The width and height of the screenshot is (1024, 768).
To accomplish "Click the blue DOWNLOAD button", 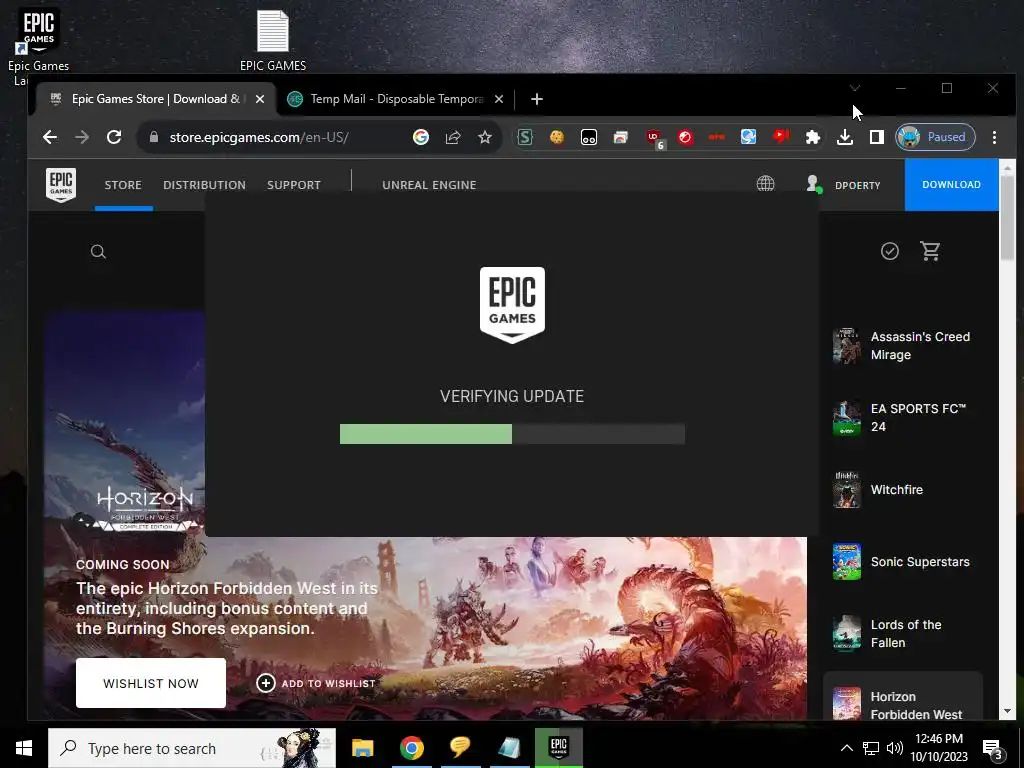I will (x=951, y=185).
